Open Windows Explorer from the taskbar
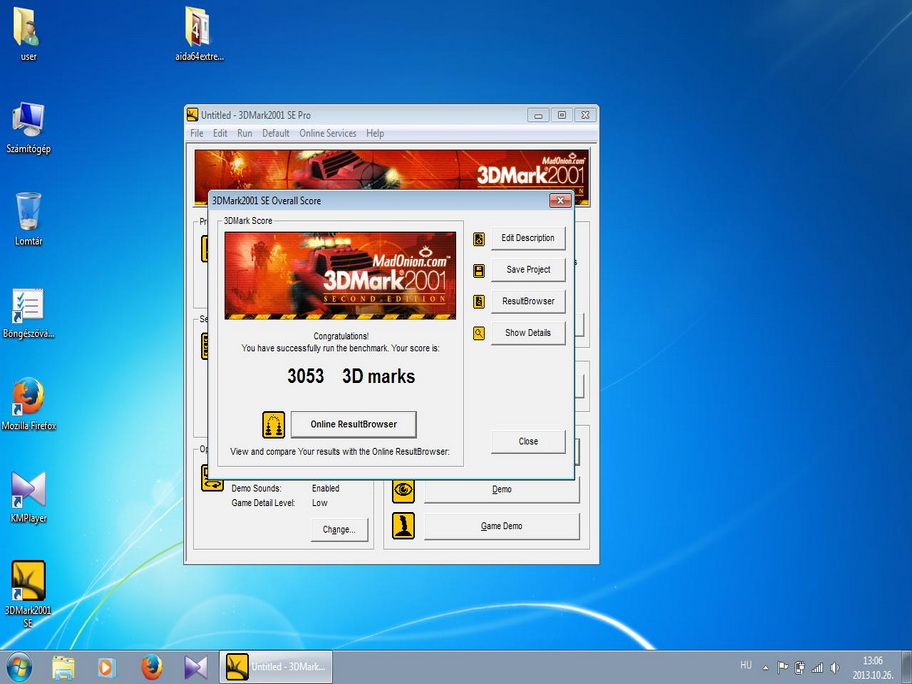912x684 pixels. click(x=63, y=667)
